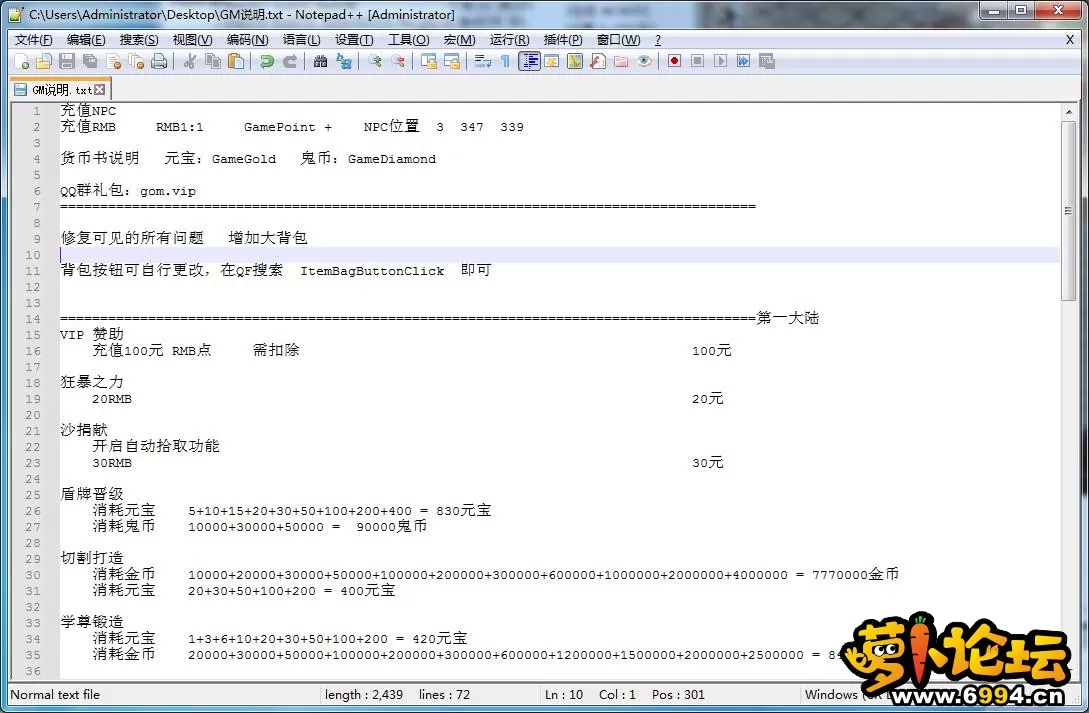This screenshot has width=1089, height=713.
Task: Click the vertical scrollbar thumb
Action: (x=1069, y=210)
